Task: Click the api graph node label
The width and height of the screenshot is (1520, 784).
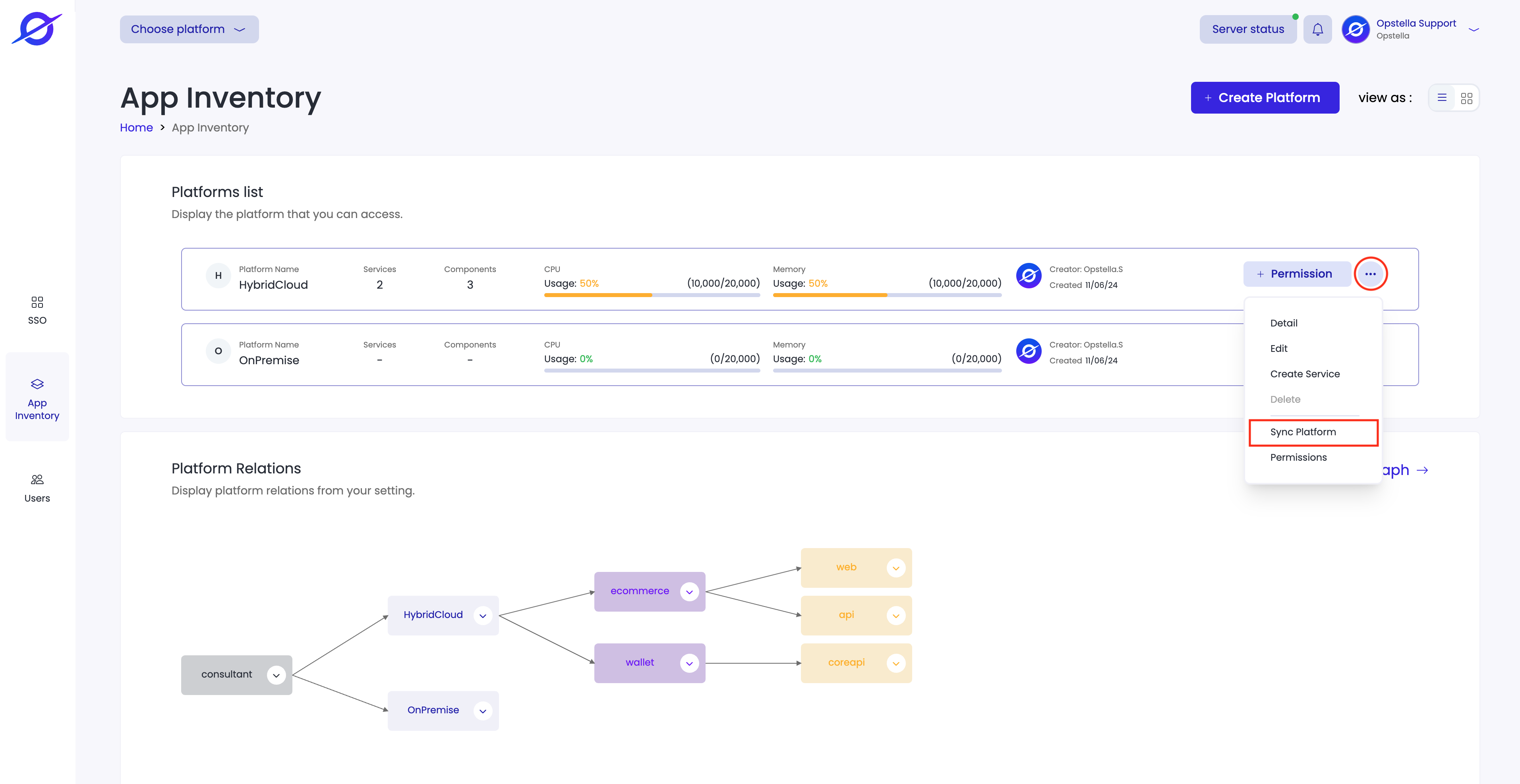Action: pos(846,615)
